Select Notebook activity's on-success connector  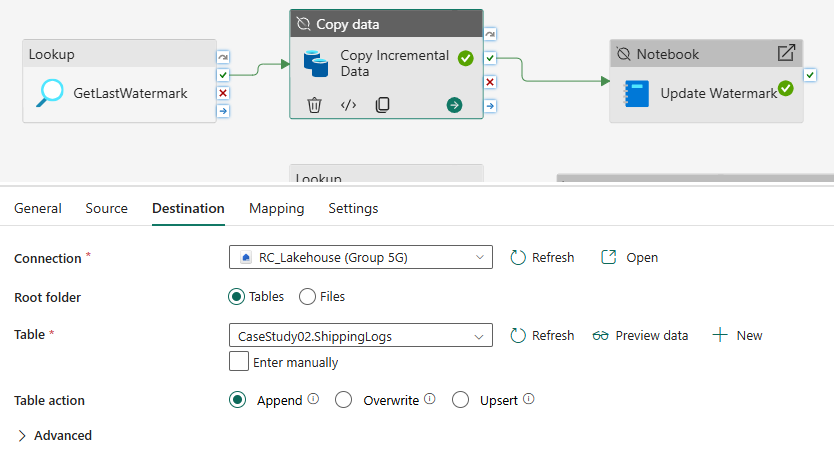tap(810, 75)
